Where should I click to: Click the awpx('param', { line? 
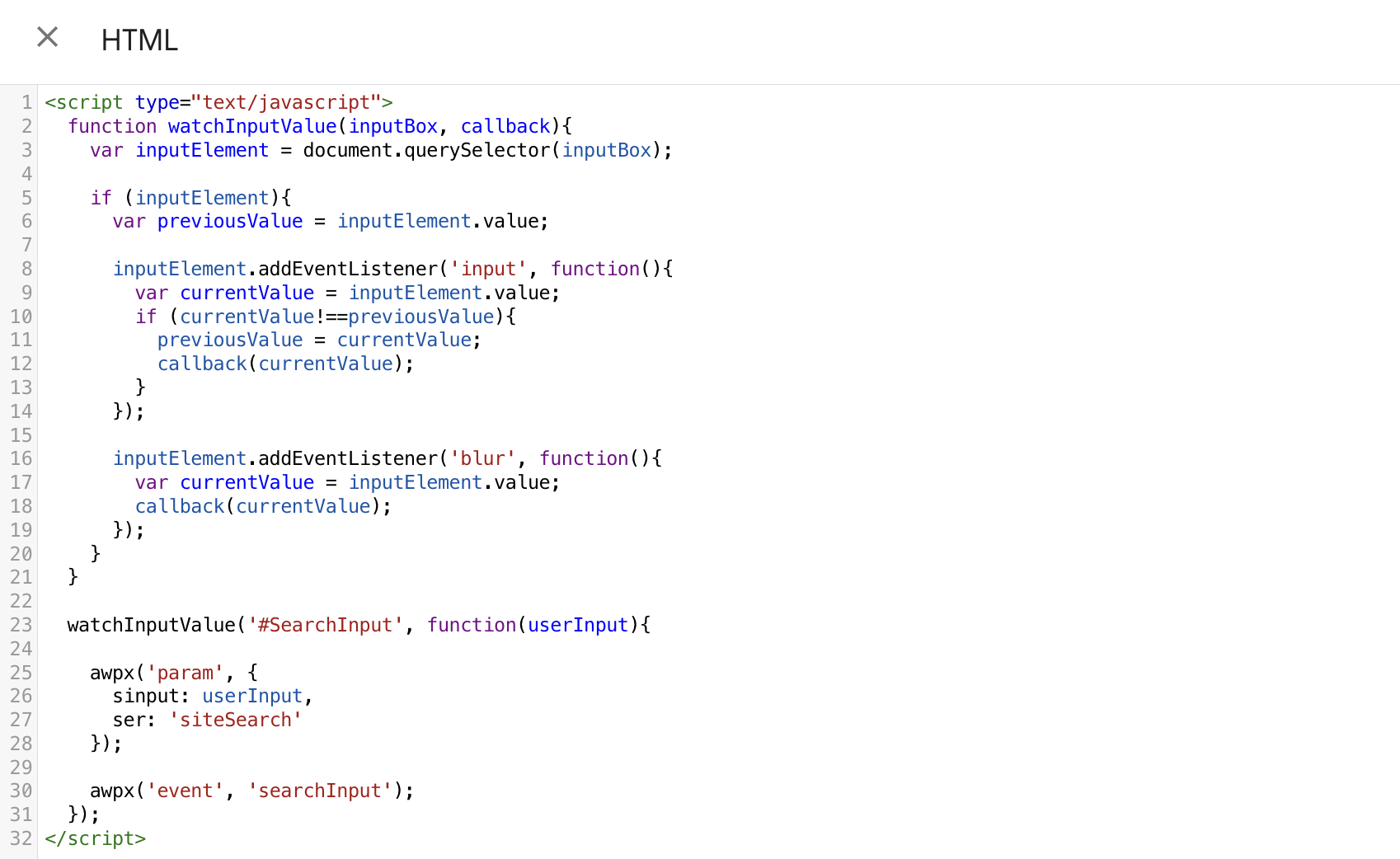[x=174, y=673]
